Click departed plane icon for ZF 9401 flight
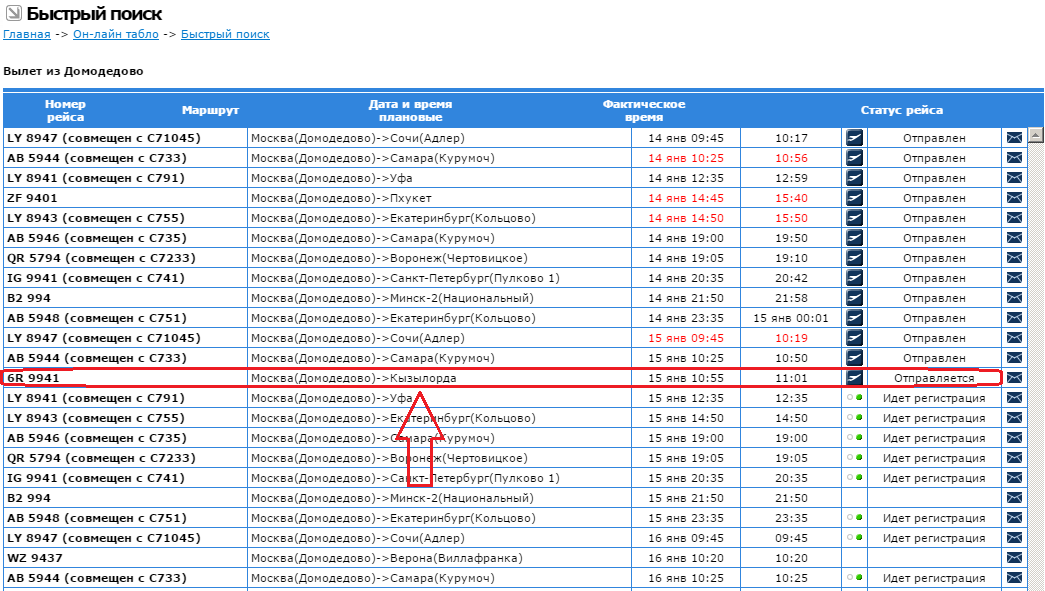1045x591 pixels. pos(854,198)
